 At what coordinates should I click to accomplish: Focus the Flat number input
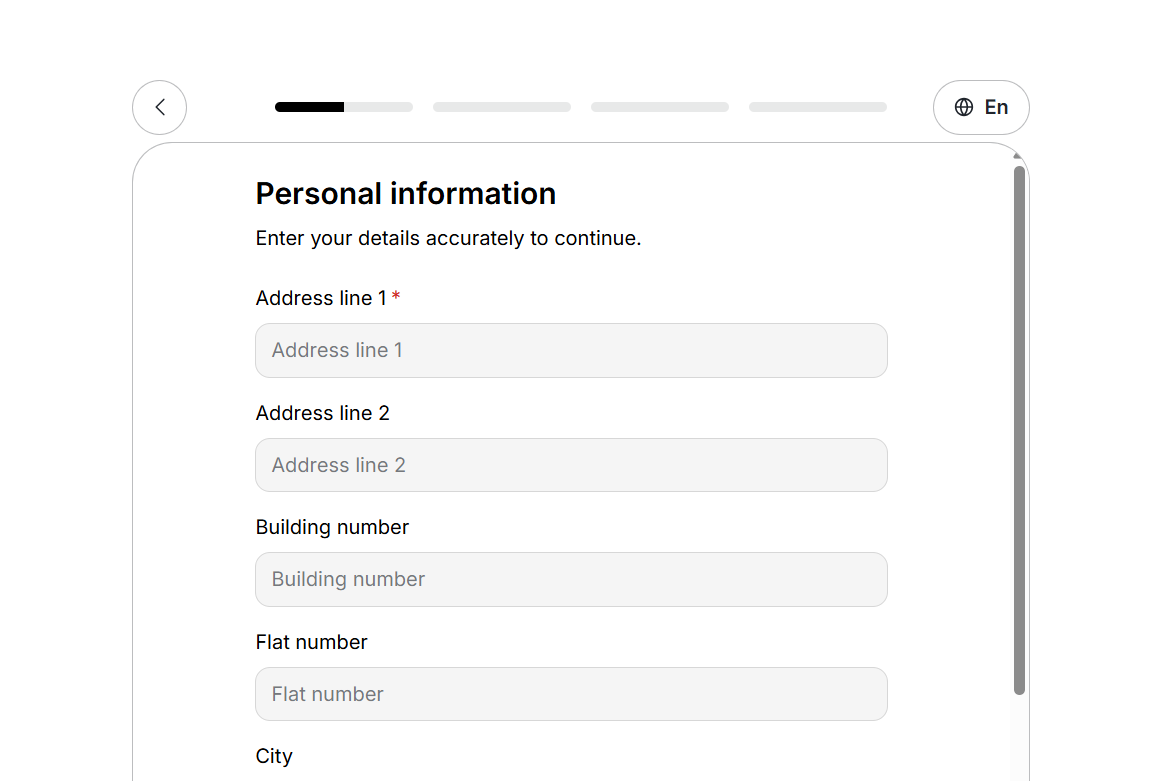571,694
